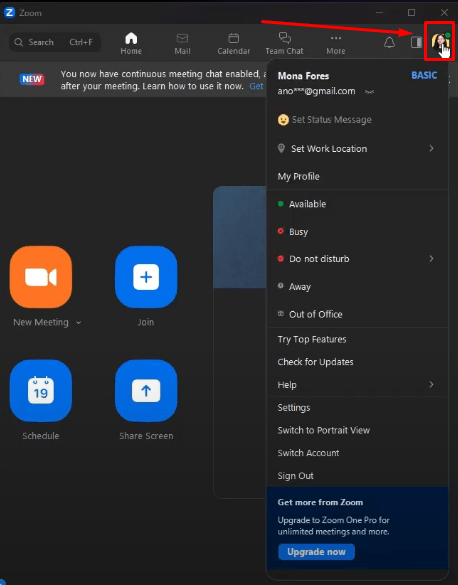Click the Schedule label text

41,436
